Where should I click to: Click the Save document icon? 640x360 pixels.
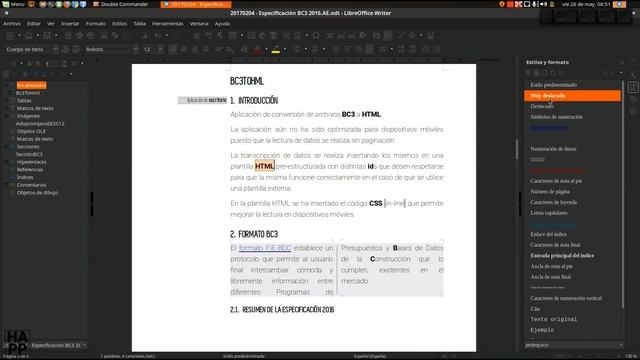click(x=47, y=36)
